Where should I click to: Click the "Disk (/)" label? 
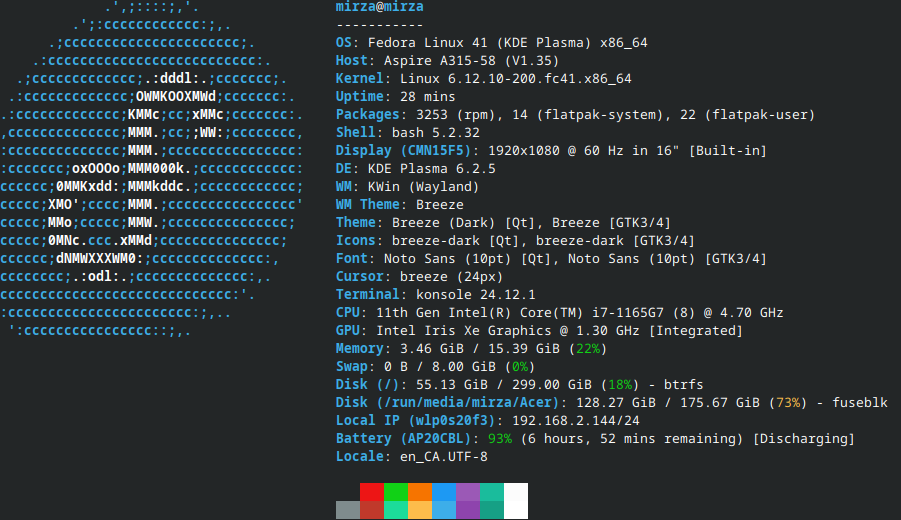pyautogui.click(x=368, y=384)
